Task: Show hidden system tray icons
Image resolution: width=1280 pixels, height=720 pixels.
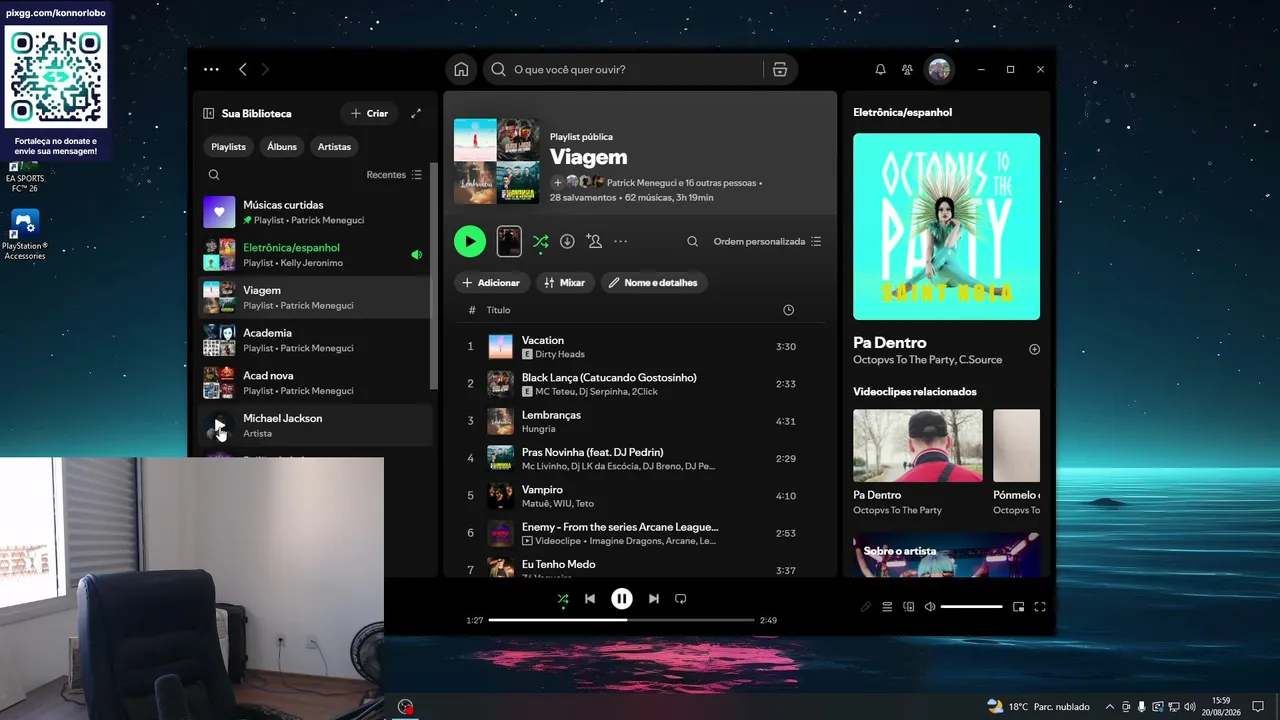Action: coord(1109,707)
